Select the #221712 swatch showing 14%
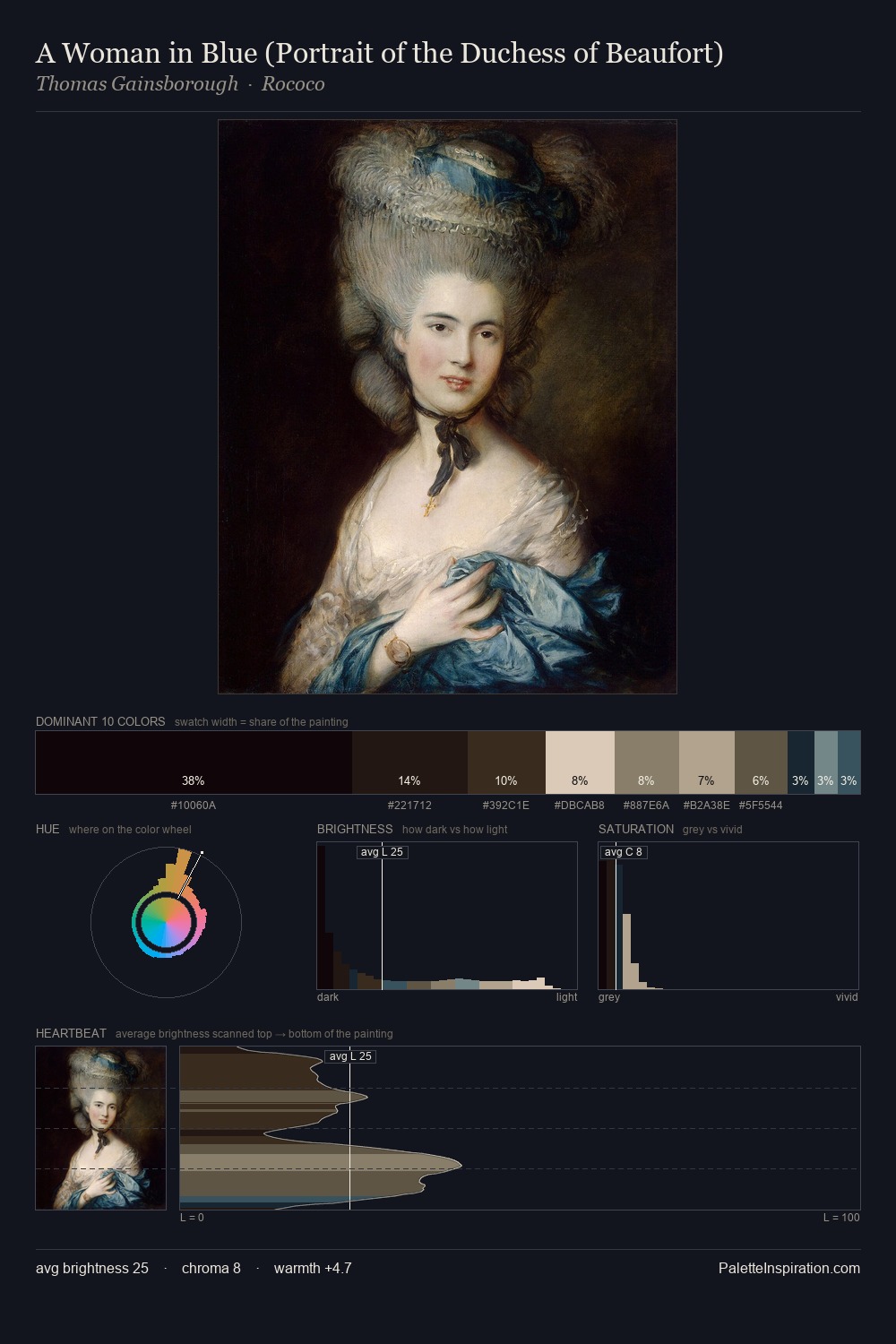The image size is (896, 1344). coord(409,762)
